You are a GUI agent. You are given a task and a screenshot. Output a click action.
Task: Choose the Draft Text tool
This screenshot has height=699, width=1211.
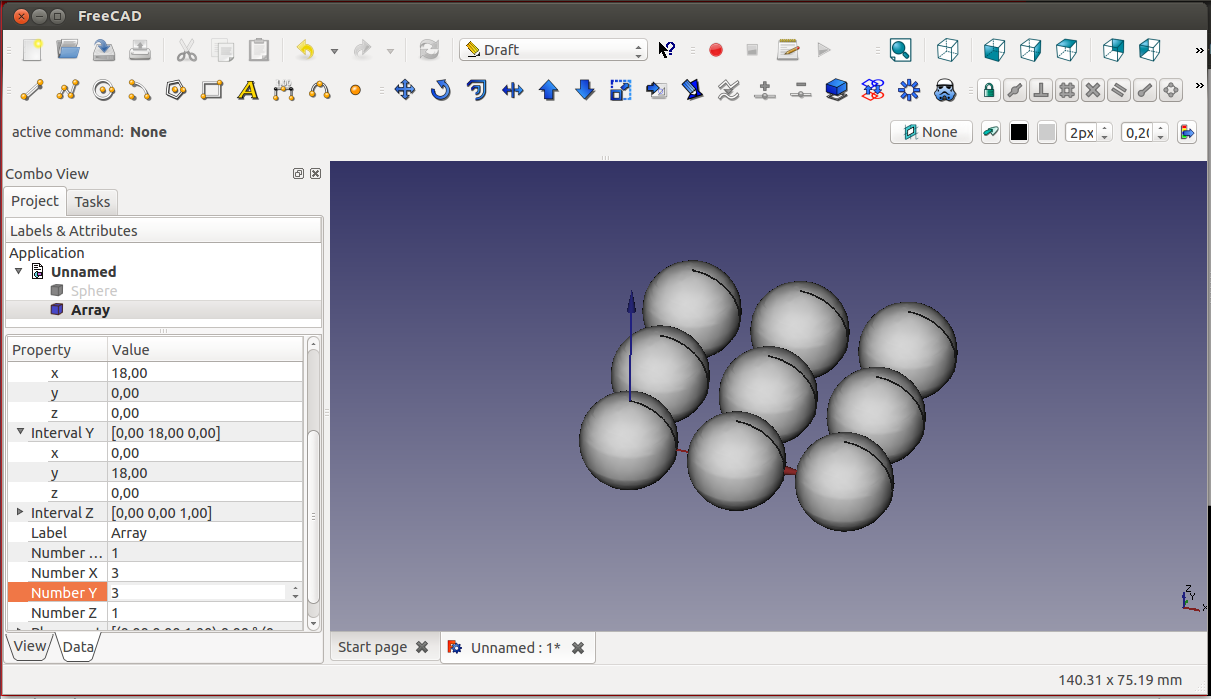[x=248, y=91]
